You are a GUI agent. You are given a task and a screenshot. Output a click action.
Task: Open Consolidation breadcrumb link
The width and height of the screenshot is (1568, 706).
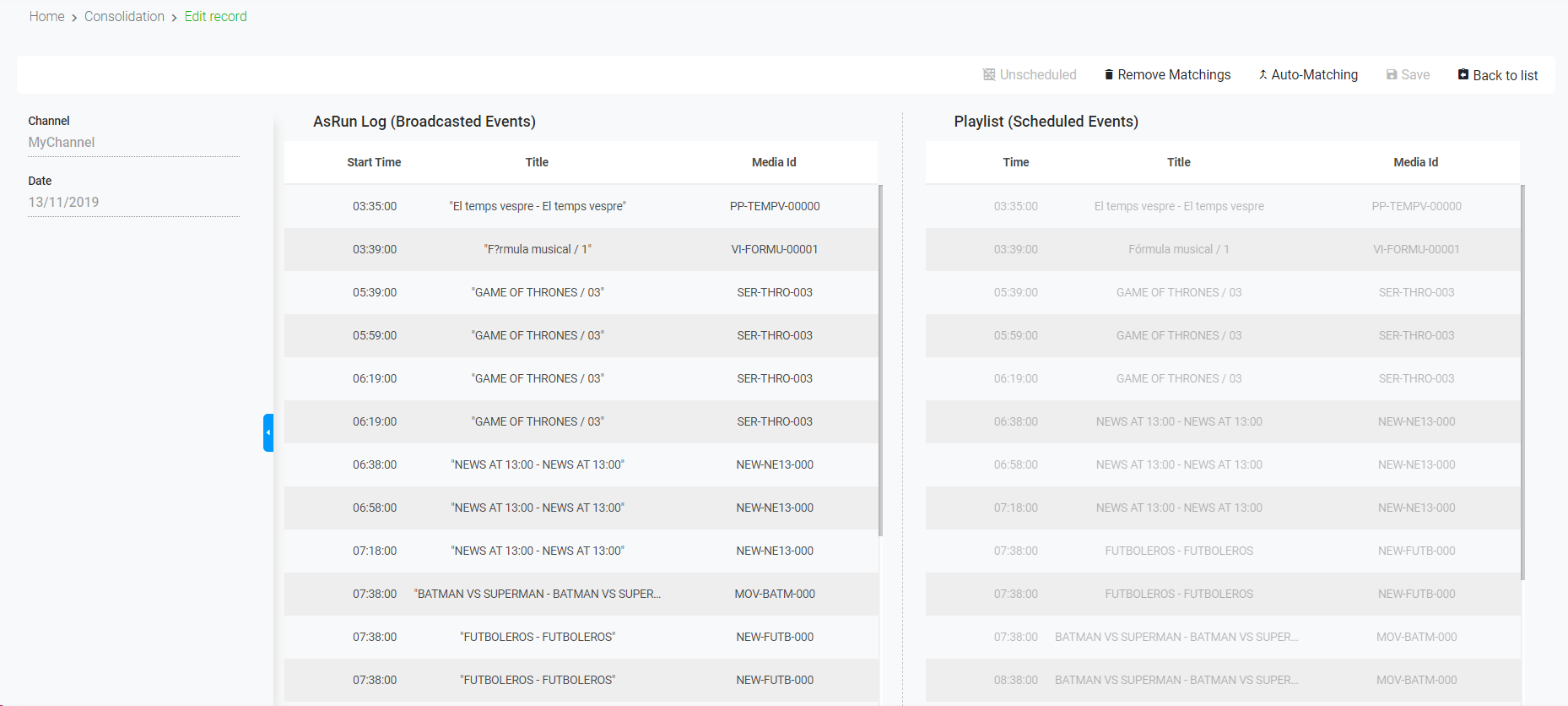(x=124, y=17)
